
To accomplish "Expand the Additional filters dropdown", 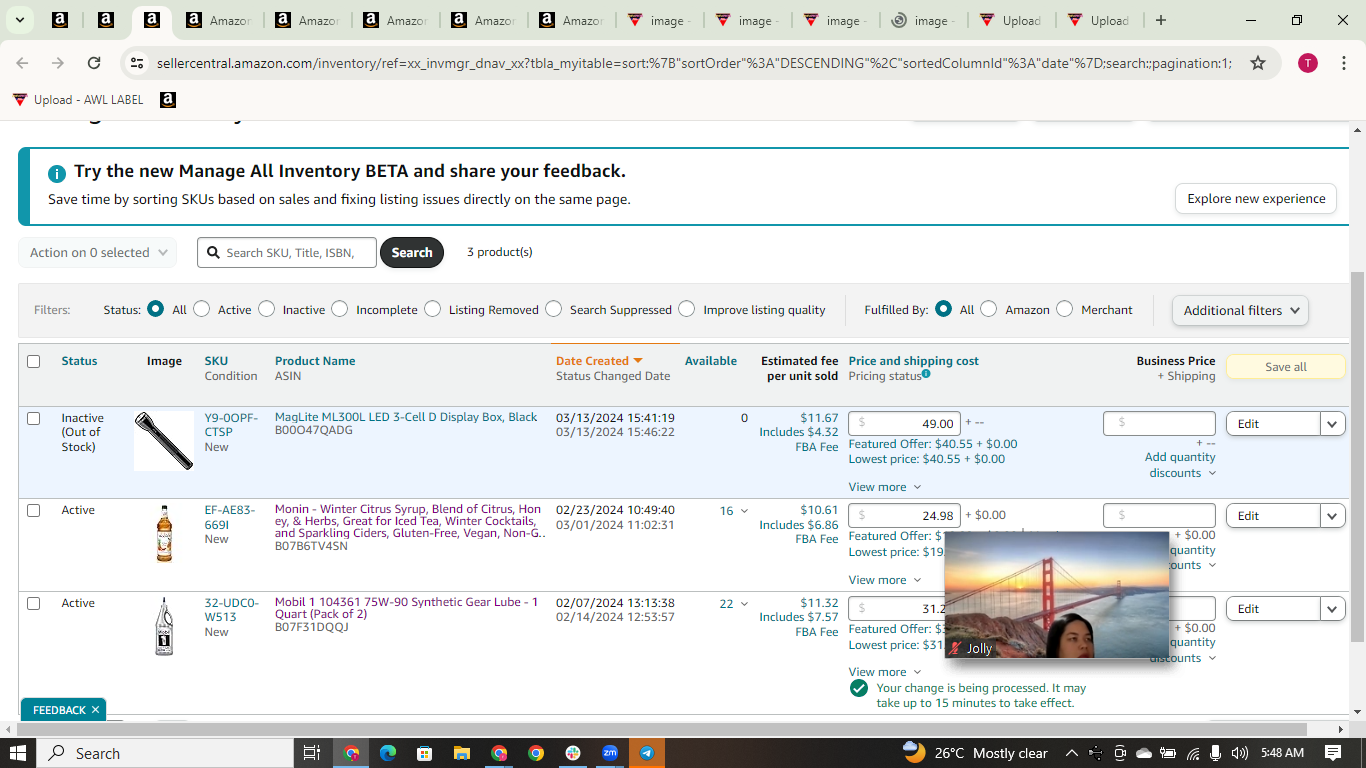I will click(x=1240, y=310).
